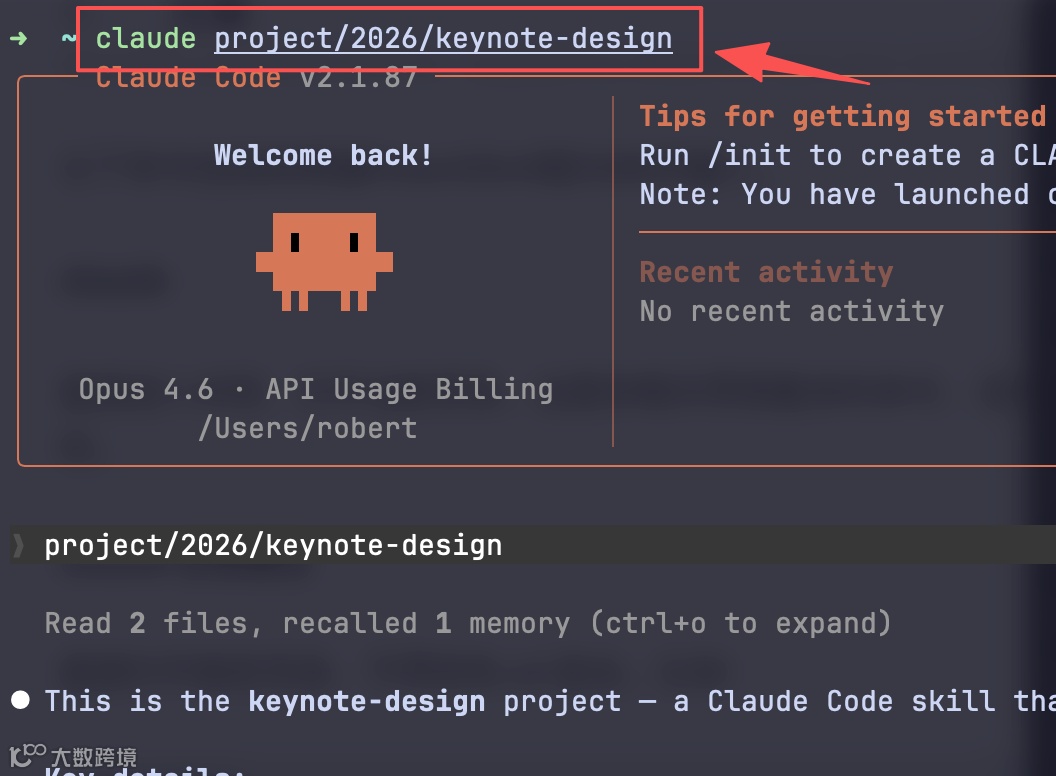
Task: Click the 'Welcome back!' heading
Action: pos(323,155)
